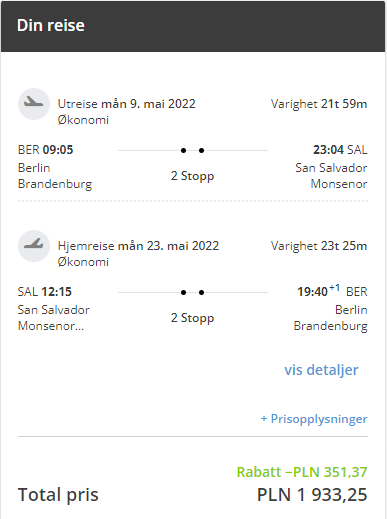Image resolution: width=387 pixels, height=519 pixels.
Task: Click the return 2 Stopp text
Action: click(x=192, y=318)
